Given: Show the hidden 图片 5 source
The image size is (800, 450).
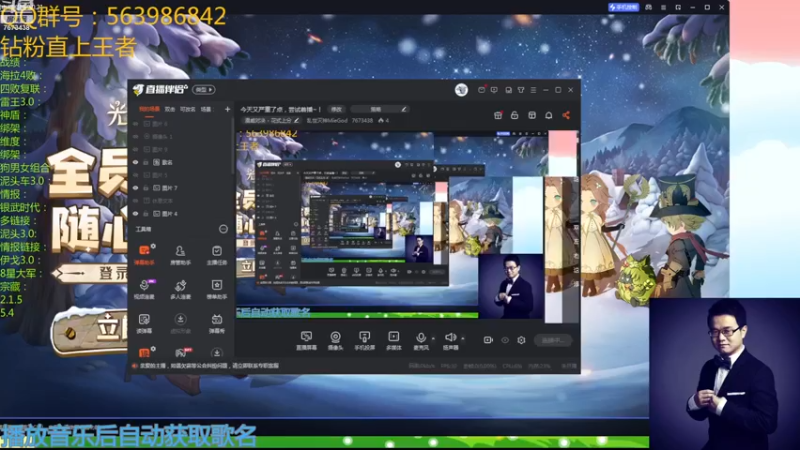Looking at the screenshot, I should (x=135, y=175).
